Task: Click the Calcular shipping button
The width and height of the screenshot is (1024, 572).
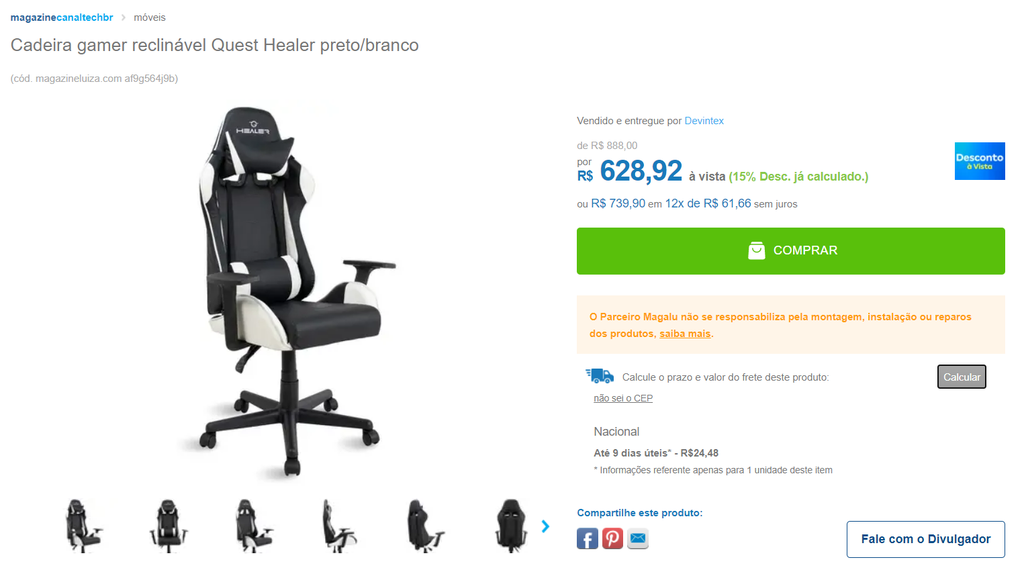Action: coord(961,377)
